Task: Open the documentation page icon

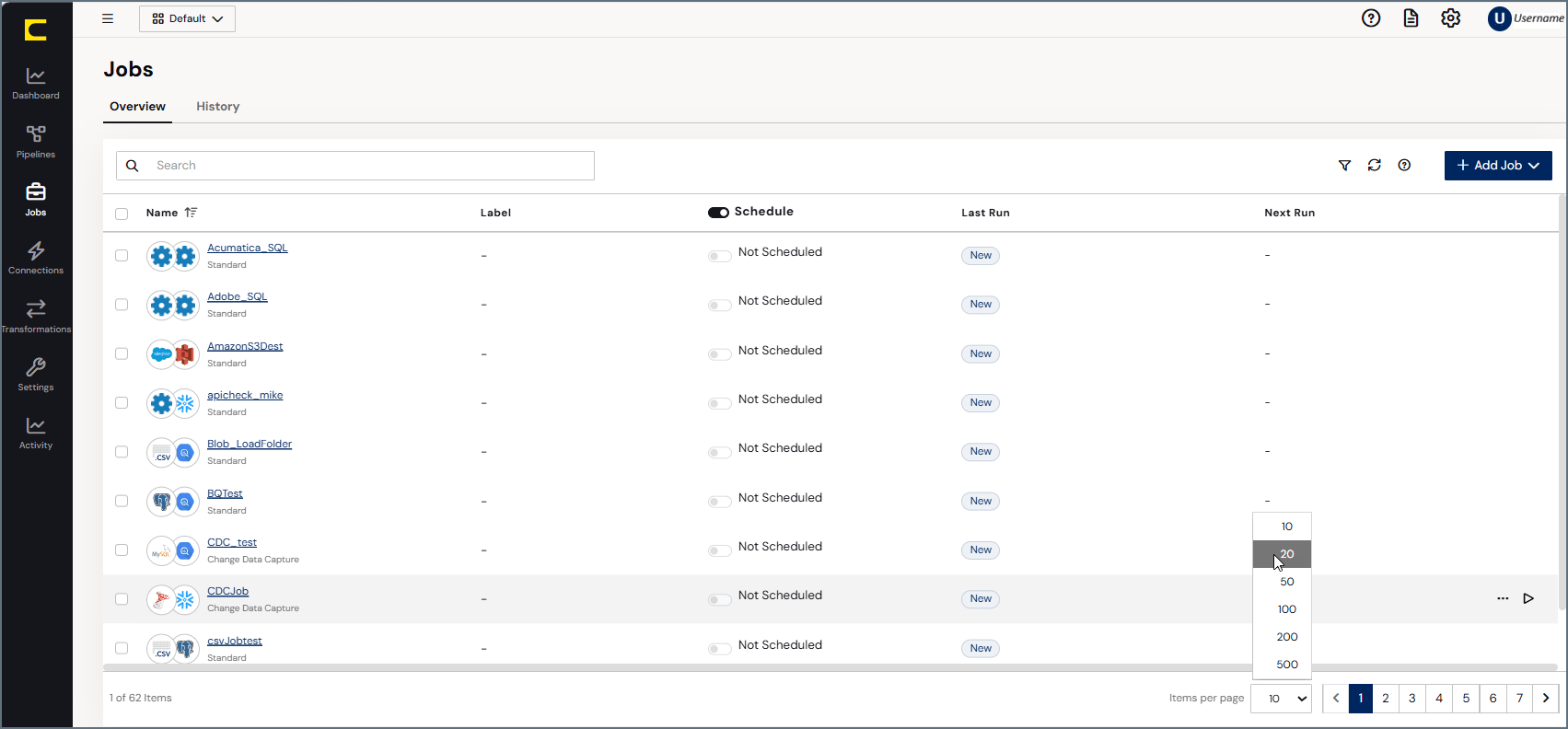Action: coord(1411,18)
